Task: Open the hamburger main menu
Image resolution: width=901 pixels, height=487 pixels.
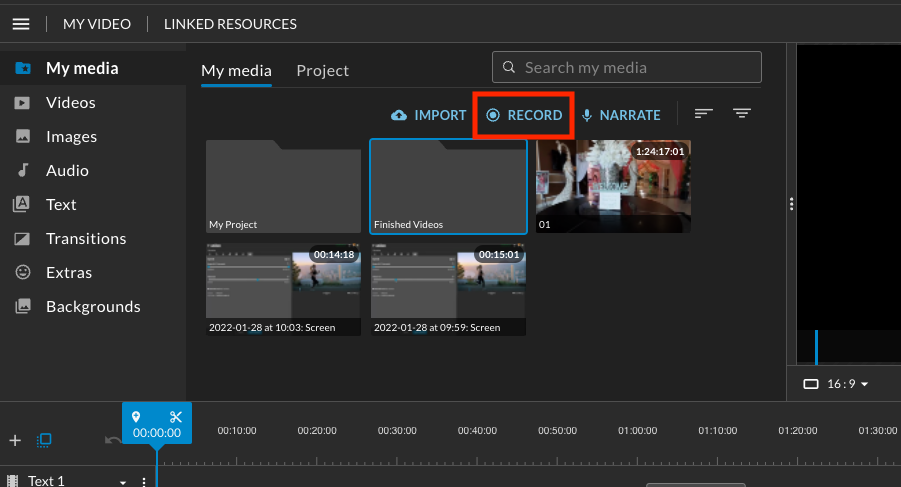Action: pyautogui.click(x=21, y=24)
